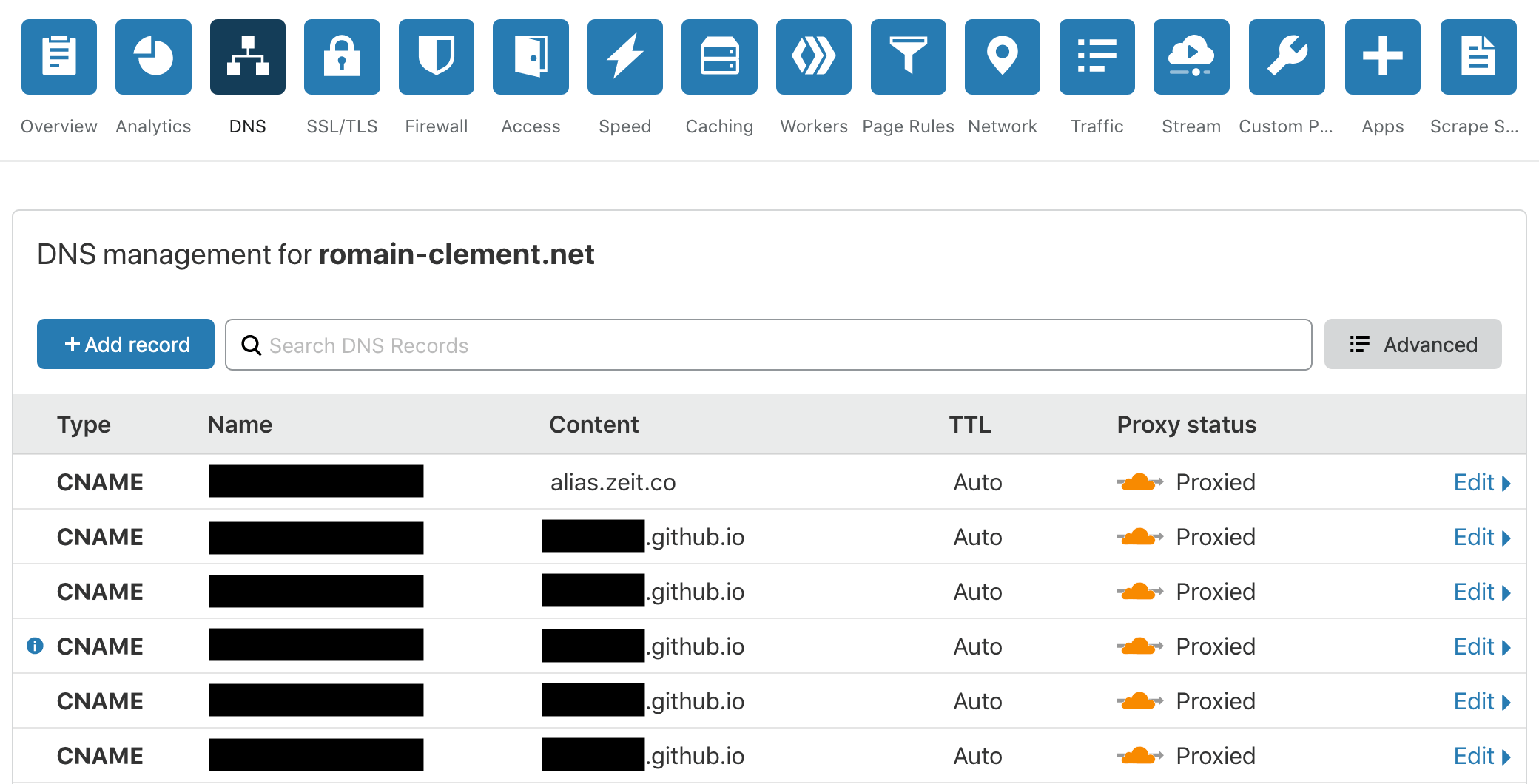The width and height of the screenshot is (1539, 784).
Task: Toggle proxy status on the alias.zeit.co record
Action: [x=1137, y=481]
